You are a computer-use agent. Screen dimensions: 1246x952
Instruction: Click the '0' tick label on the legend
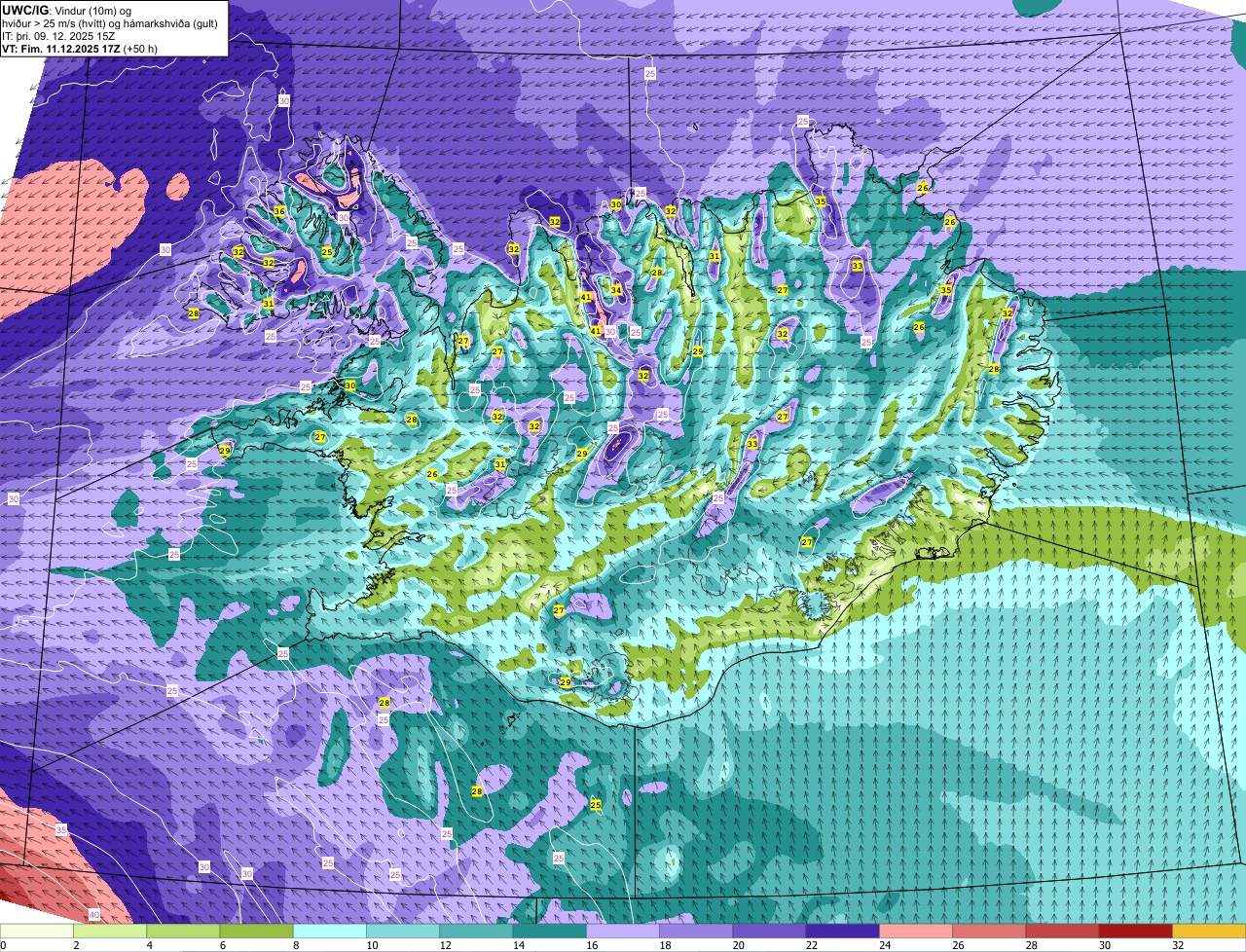coord(3,945)
